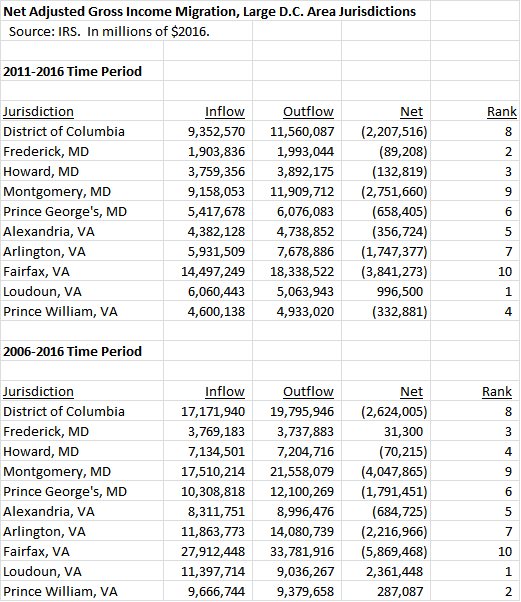Select the title cell about Net Adjusted Gross Income Migration
This screenshot has height=602, width=521.
pyautogui.click(x=210, y=12)
